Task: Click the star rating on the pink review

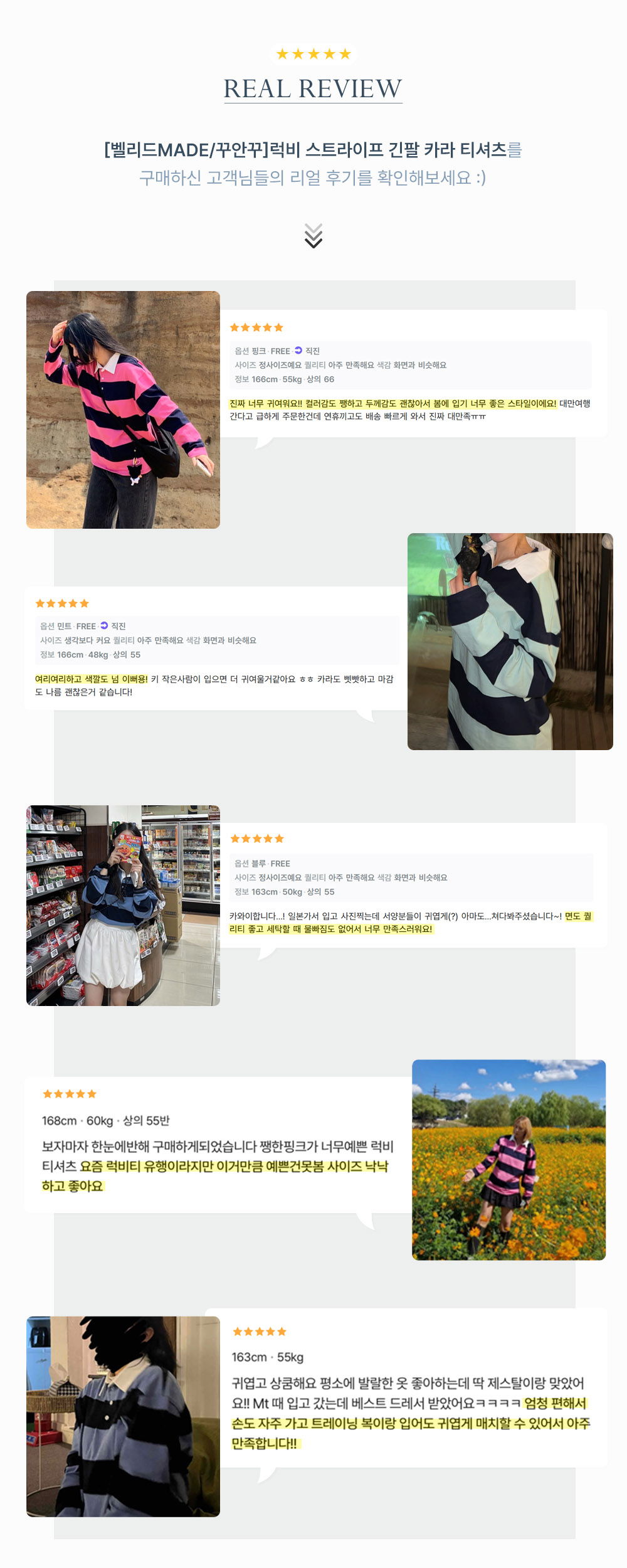Action: 256,327
